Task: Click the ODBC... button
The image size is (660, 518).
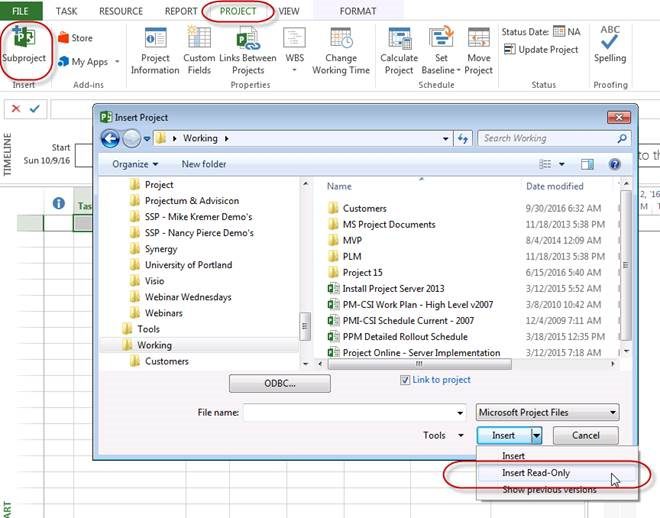Action: coord(280,383)
